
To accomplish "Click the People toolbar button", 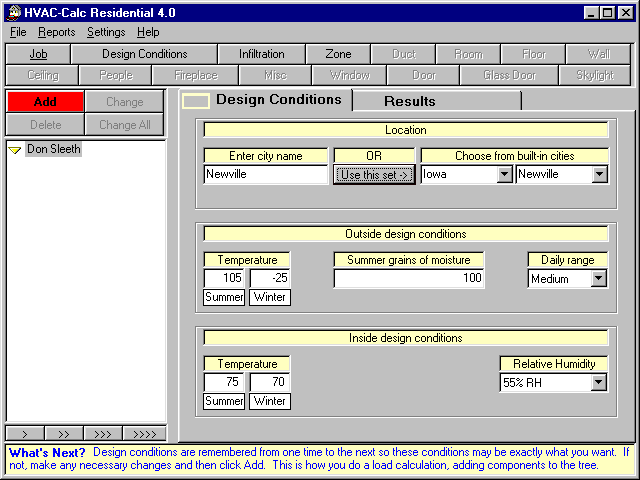I will point(116,75).
